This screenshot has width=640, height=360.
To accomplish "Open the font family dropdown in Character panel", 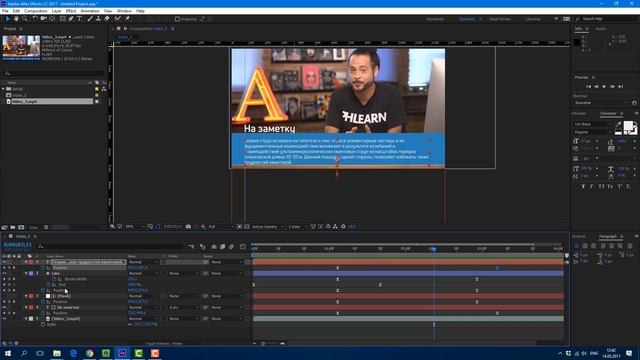I will [593, 124].
